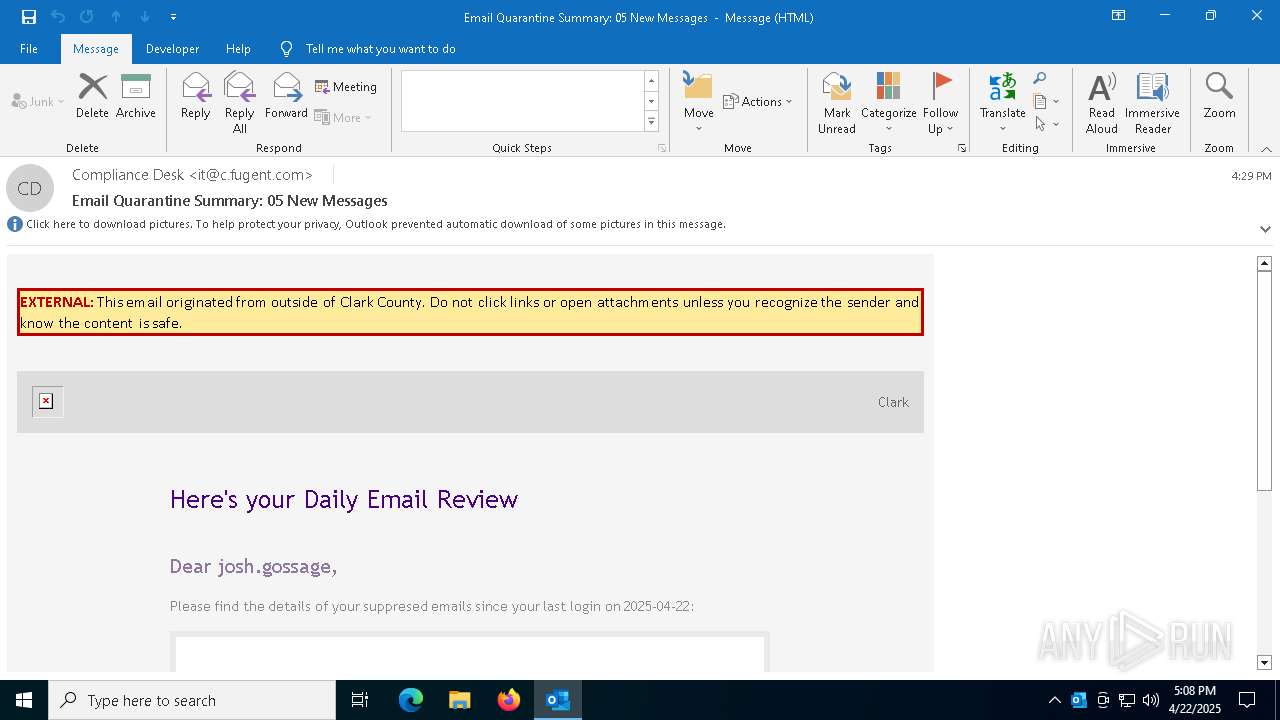Click the heading Here's your Daily Email Review
The height and width of the screenshot is (720, 1280).
[344, 499]
